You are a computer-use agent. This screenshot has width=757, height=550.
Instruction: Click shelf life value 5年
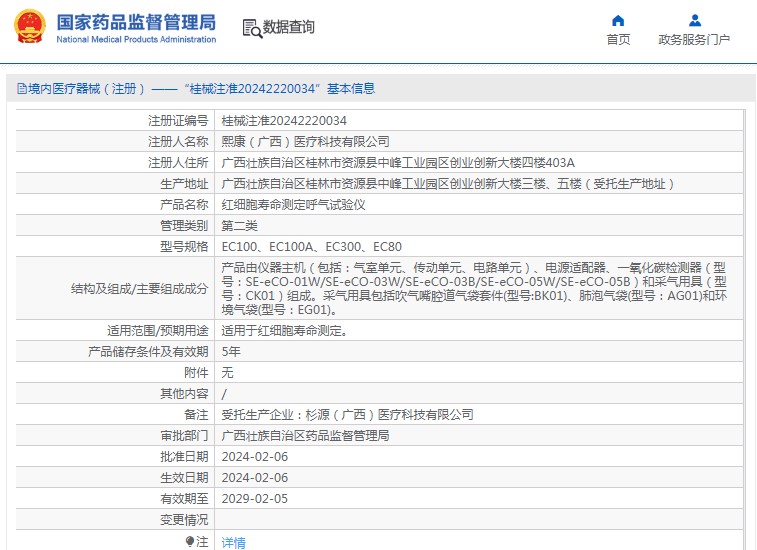click(231, 352)
